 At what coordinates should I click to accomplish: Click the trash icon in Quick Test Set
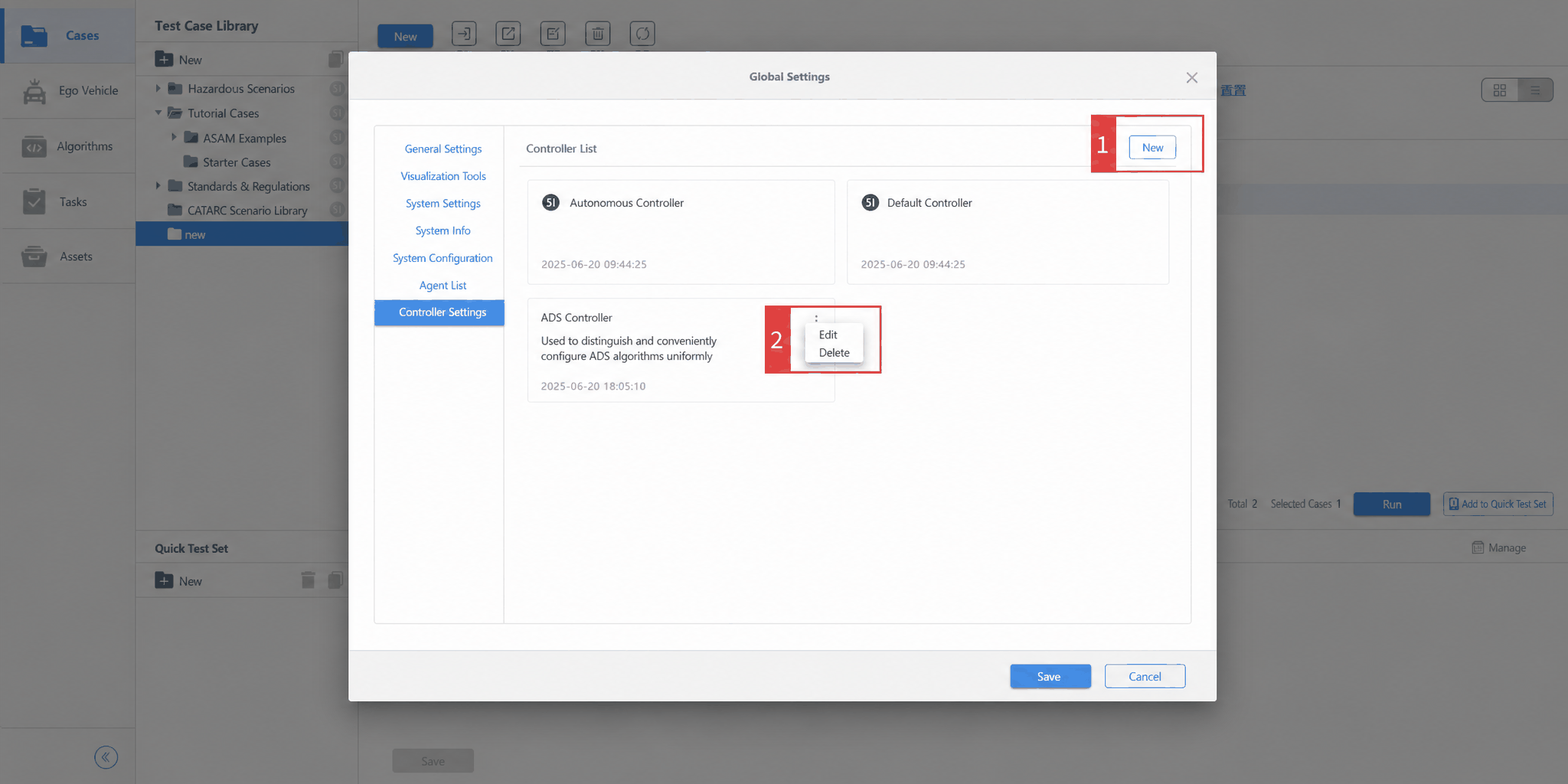[x=308, y=580]
